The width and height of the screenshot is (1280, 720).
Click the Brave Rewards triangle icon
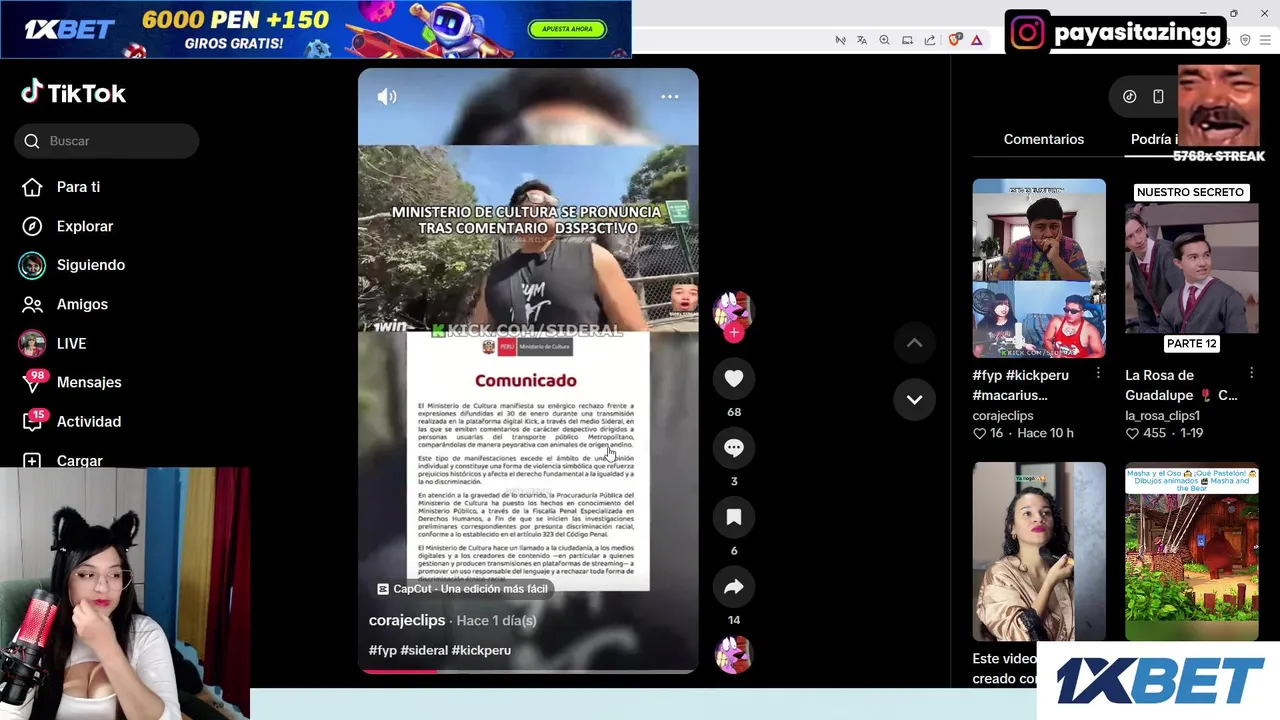pos(977,40)
